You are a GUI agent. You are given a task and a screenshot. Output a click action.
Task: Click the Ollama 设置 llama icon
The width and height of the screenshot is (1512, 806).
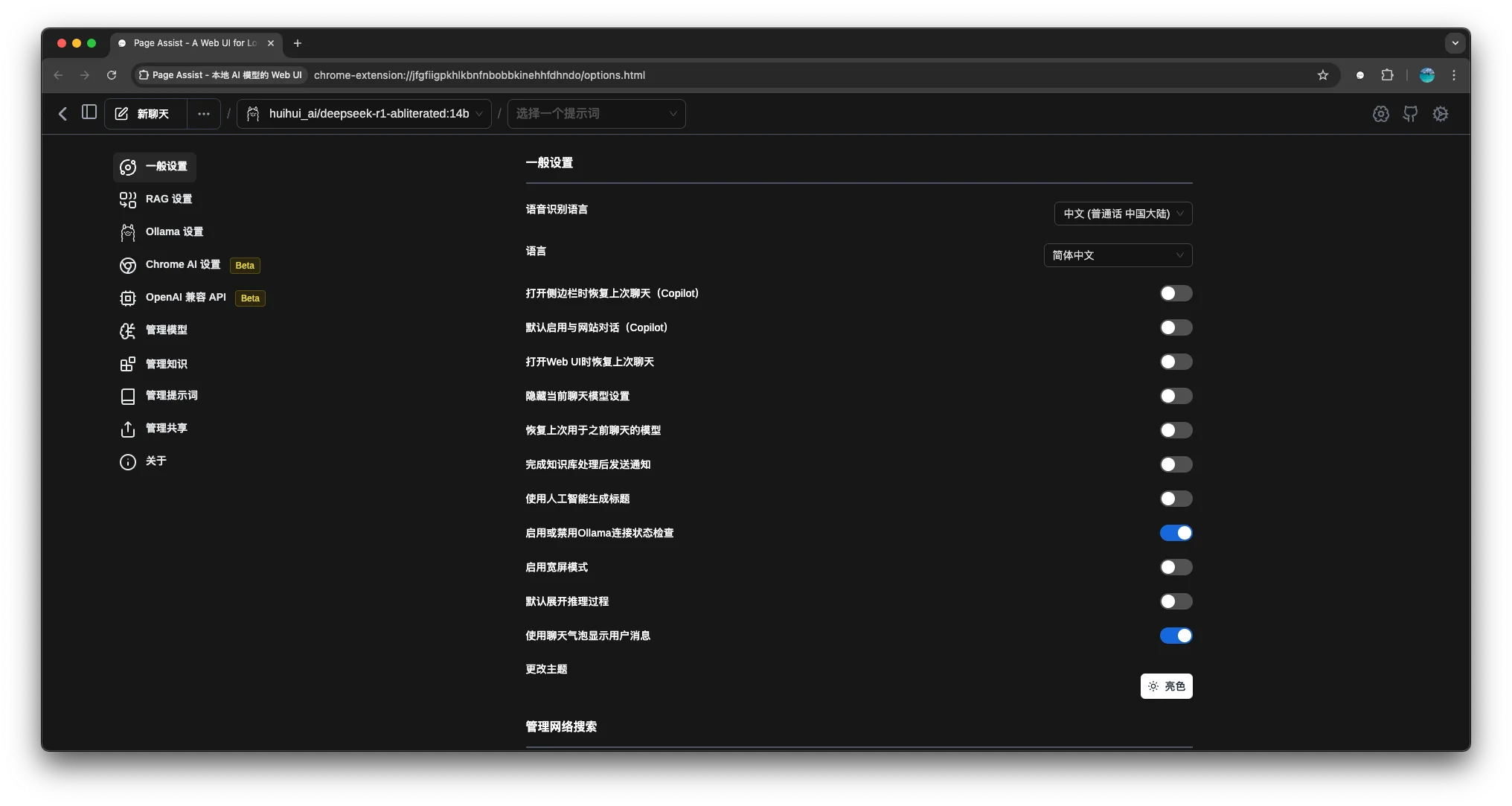tap(128, 232)
